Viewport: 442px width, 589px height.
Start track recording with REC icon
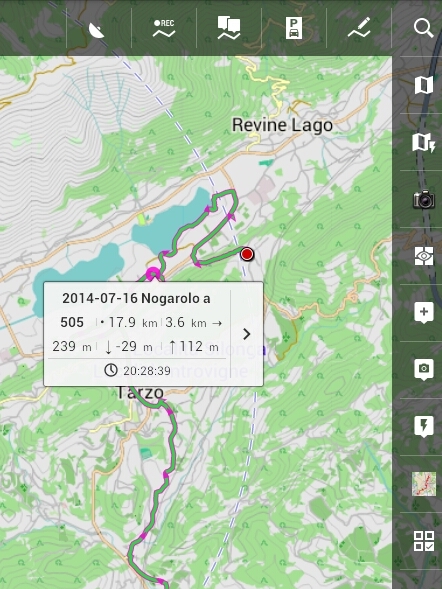(164, 29)
